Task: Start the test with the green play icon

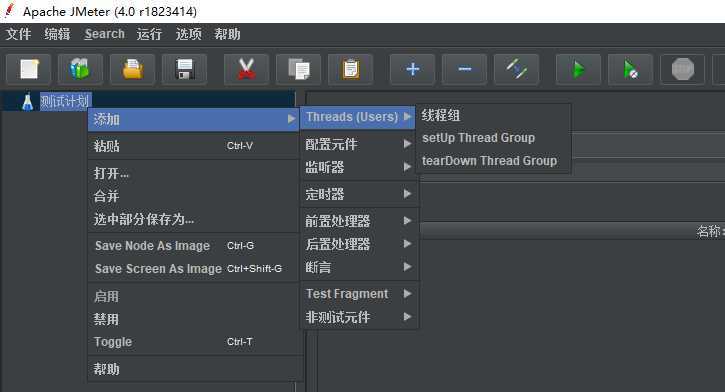Action: click(578, 69)
